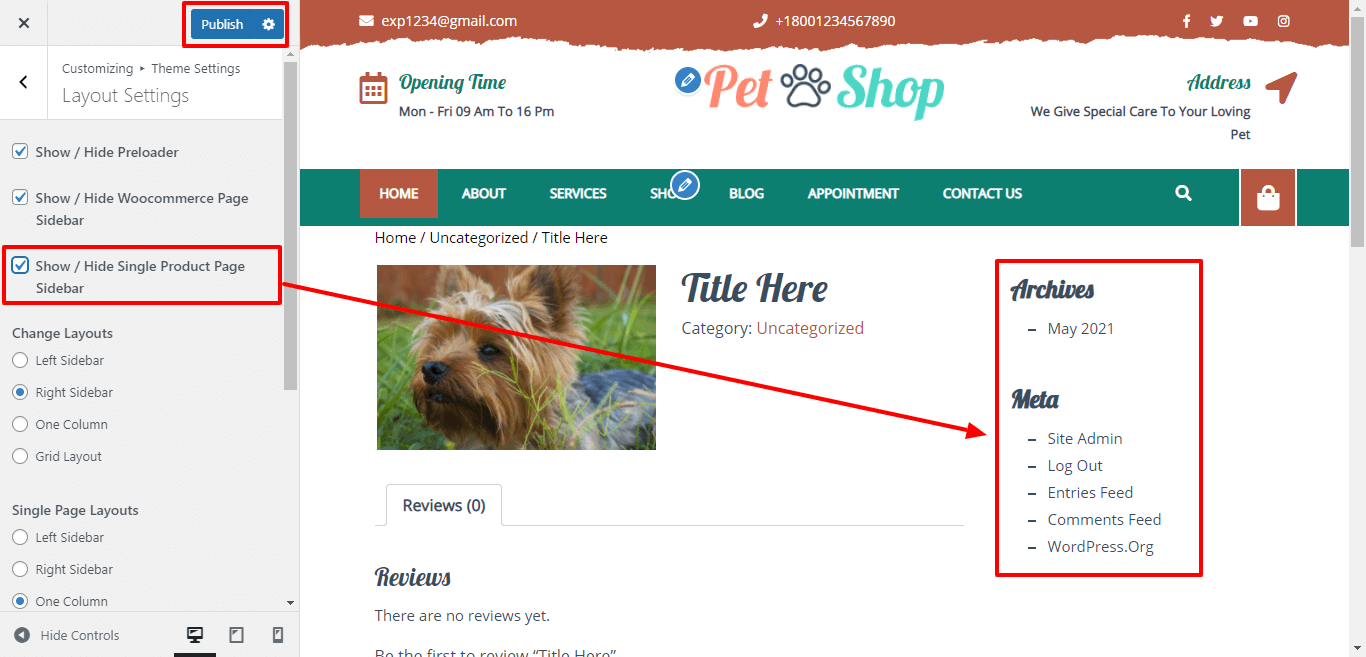
Task: Click the customizer panel scrollbar
Action: (291, 225)
